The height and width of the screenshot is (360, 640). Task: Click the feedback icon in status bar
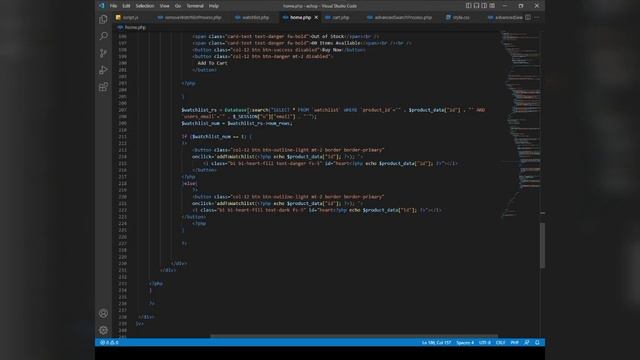tap(527, 342)
